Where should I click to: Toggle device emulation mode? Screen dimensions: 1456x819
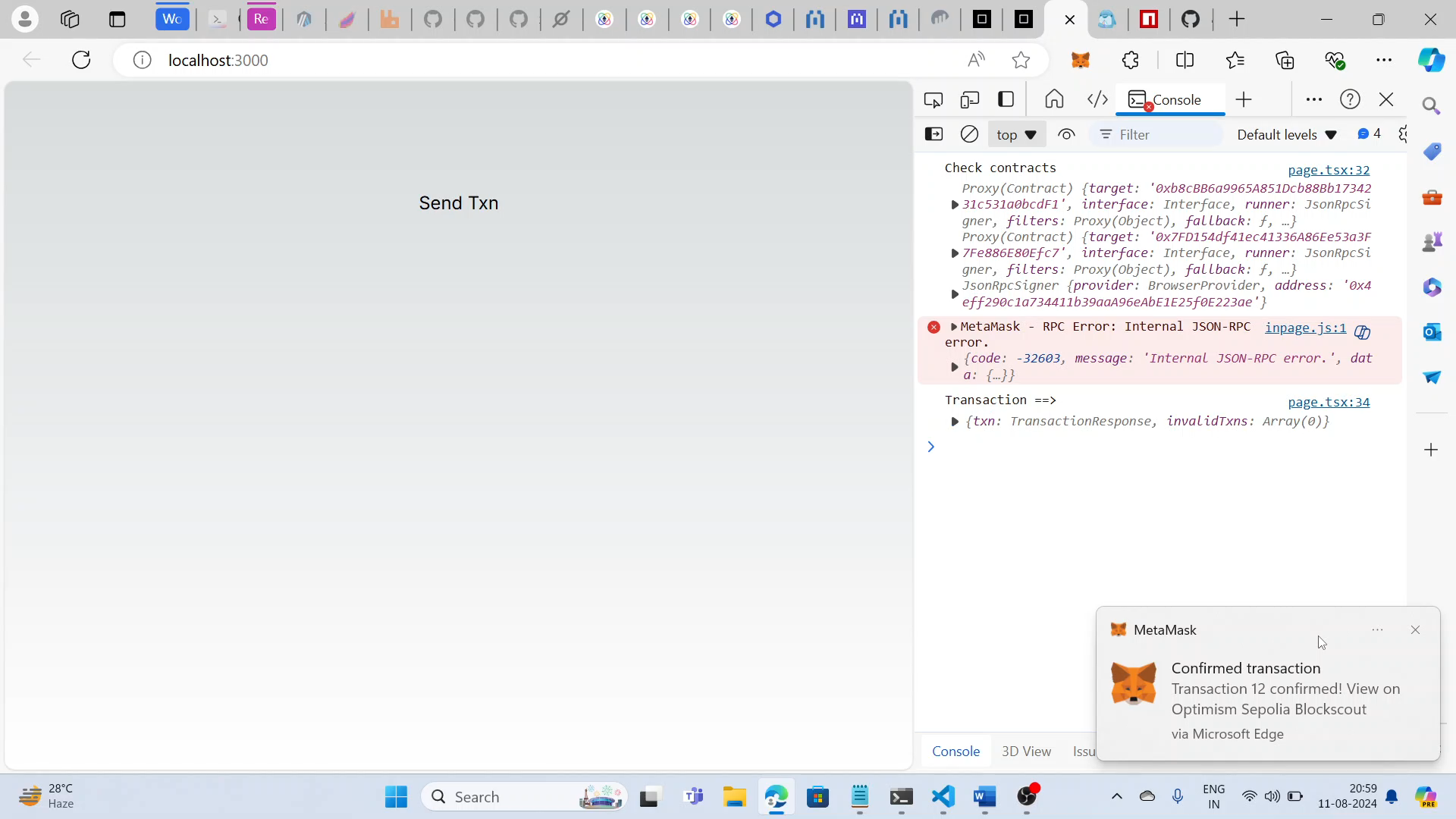click(970, 99)
